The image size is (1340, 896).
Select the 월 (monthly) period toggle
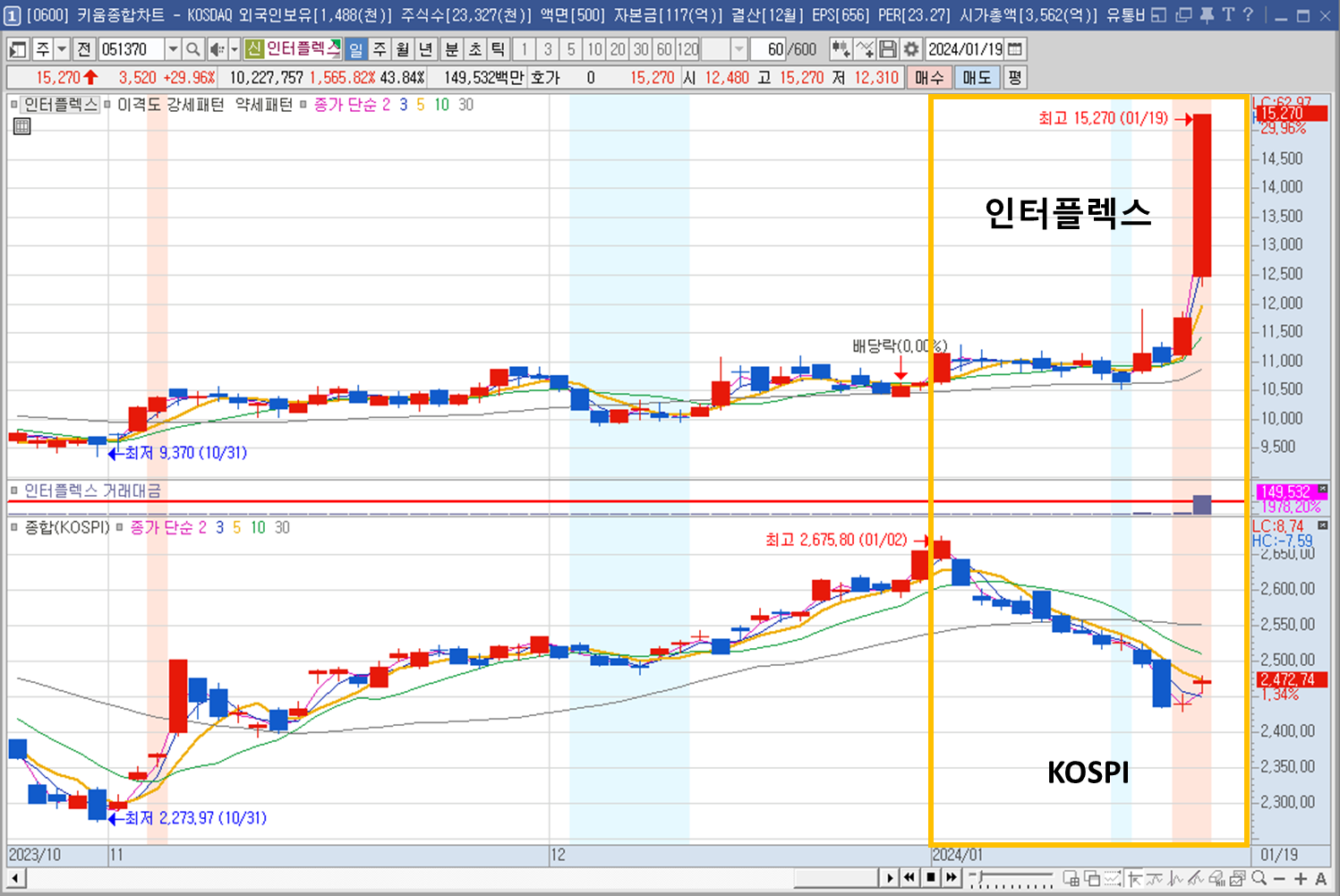403,49
